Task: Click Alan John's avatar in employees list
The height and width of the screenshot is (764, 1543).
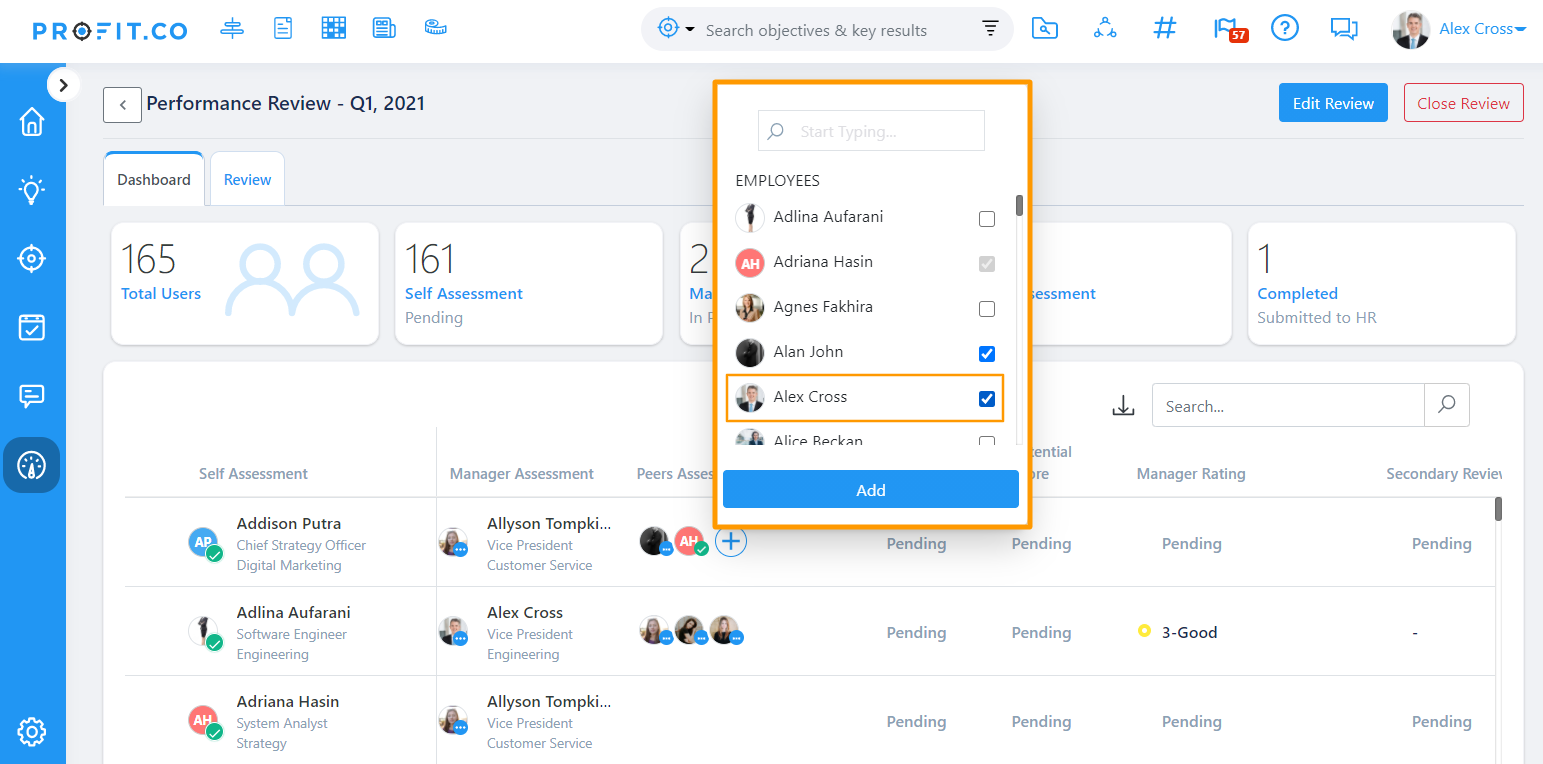Action: coord(750,353)
